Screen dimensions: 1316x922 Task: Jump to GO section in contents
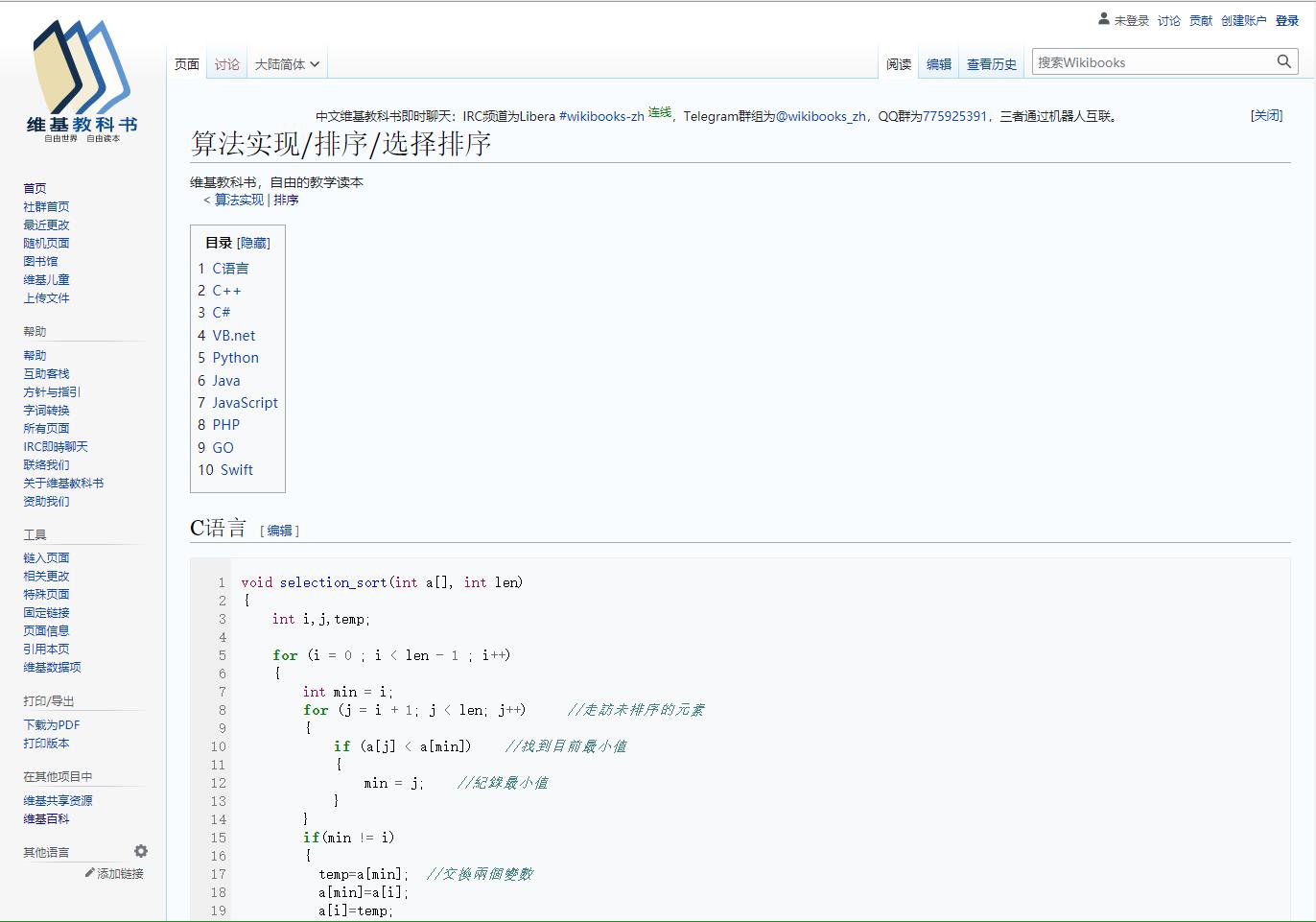pos(223,448)
